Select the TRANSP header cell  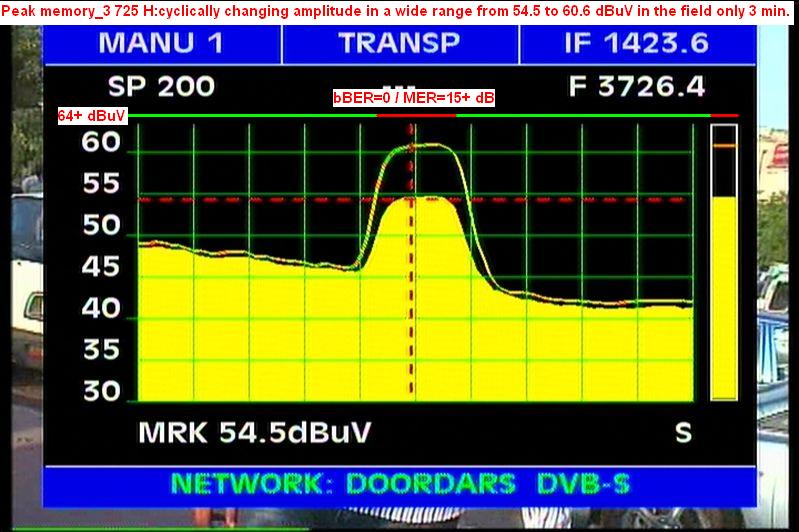[399, 44]
